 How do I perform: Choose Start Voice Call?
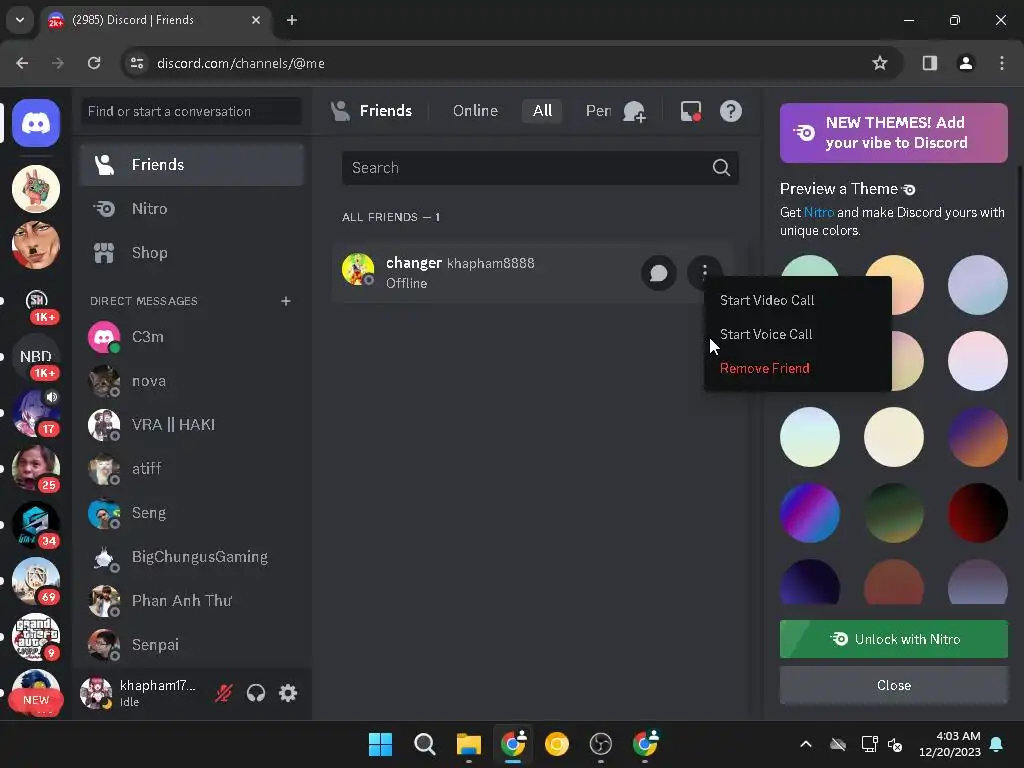coord(797,334)
